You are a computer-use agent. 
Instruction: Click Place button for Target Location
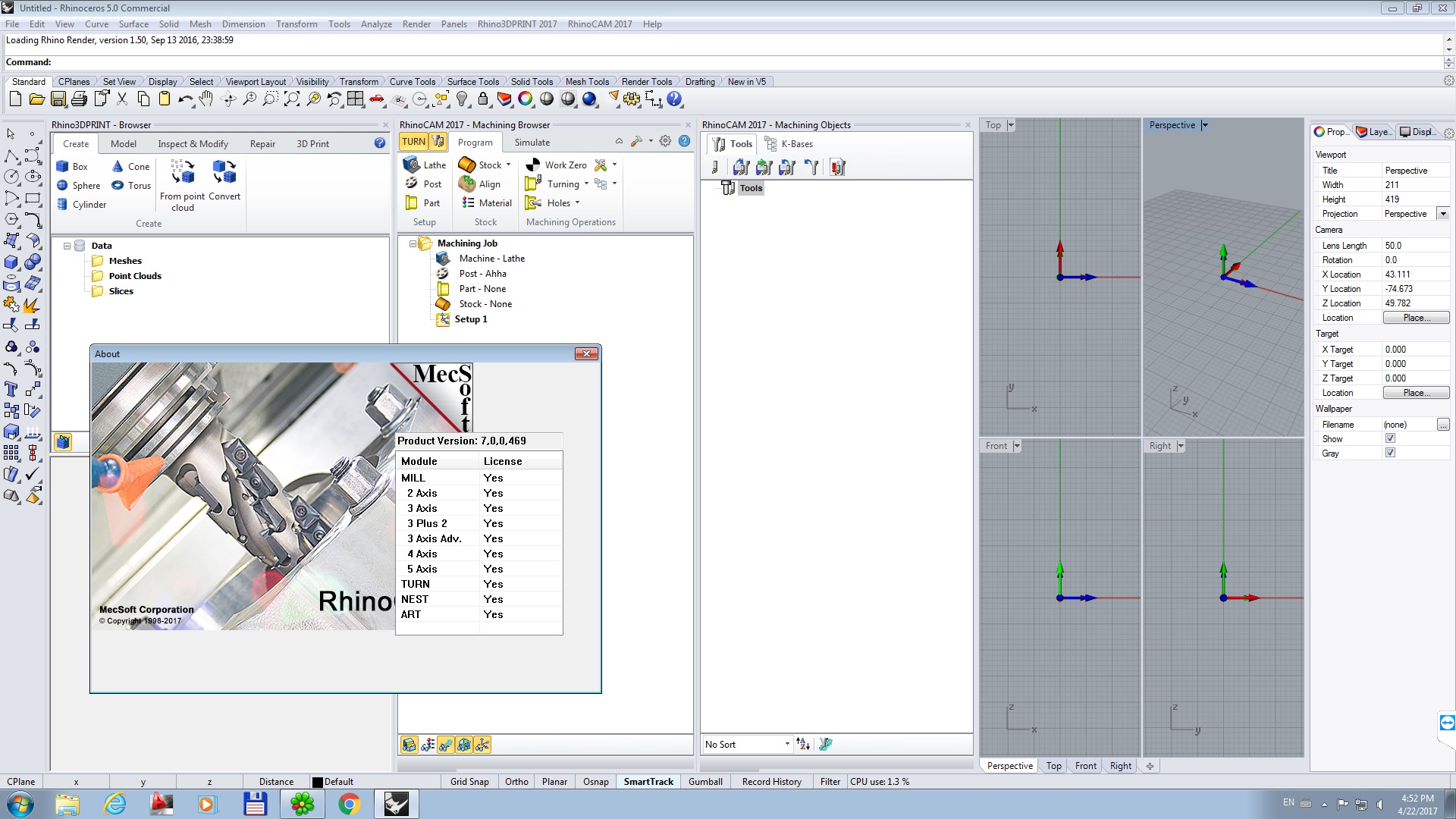click(x=1416, y=393)
